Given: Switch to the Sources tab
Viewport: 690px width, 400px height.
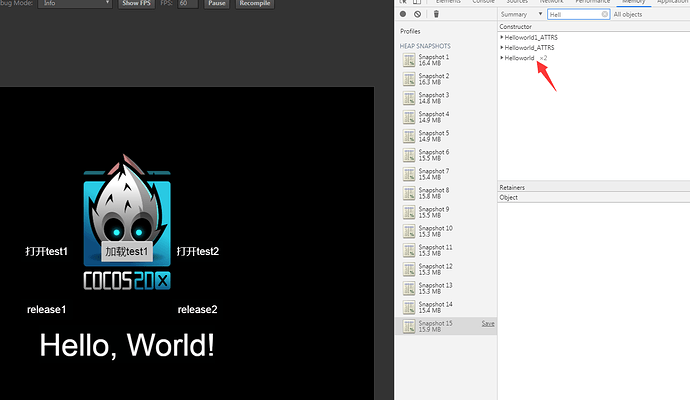Looking at the screenshot, I should click(x=517, y=2).
